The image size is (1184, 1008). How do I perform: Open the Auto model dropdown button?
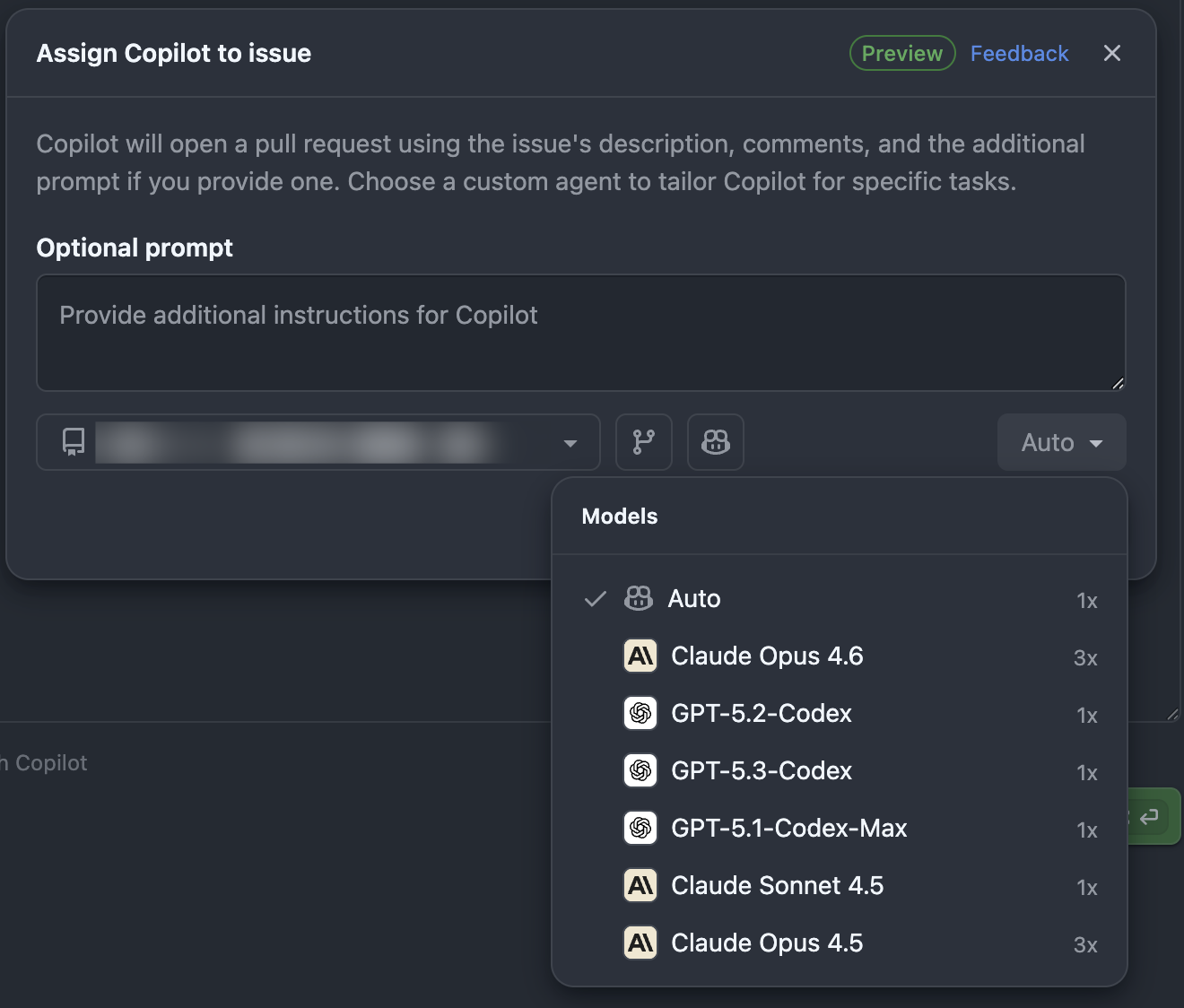(x=1061, y=442)
